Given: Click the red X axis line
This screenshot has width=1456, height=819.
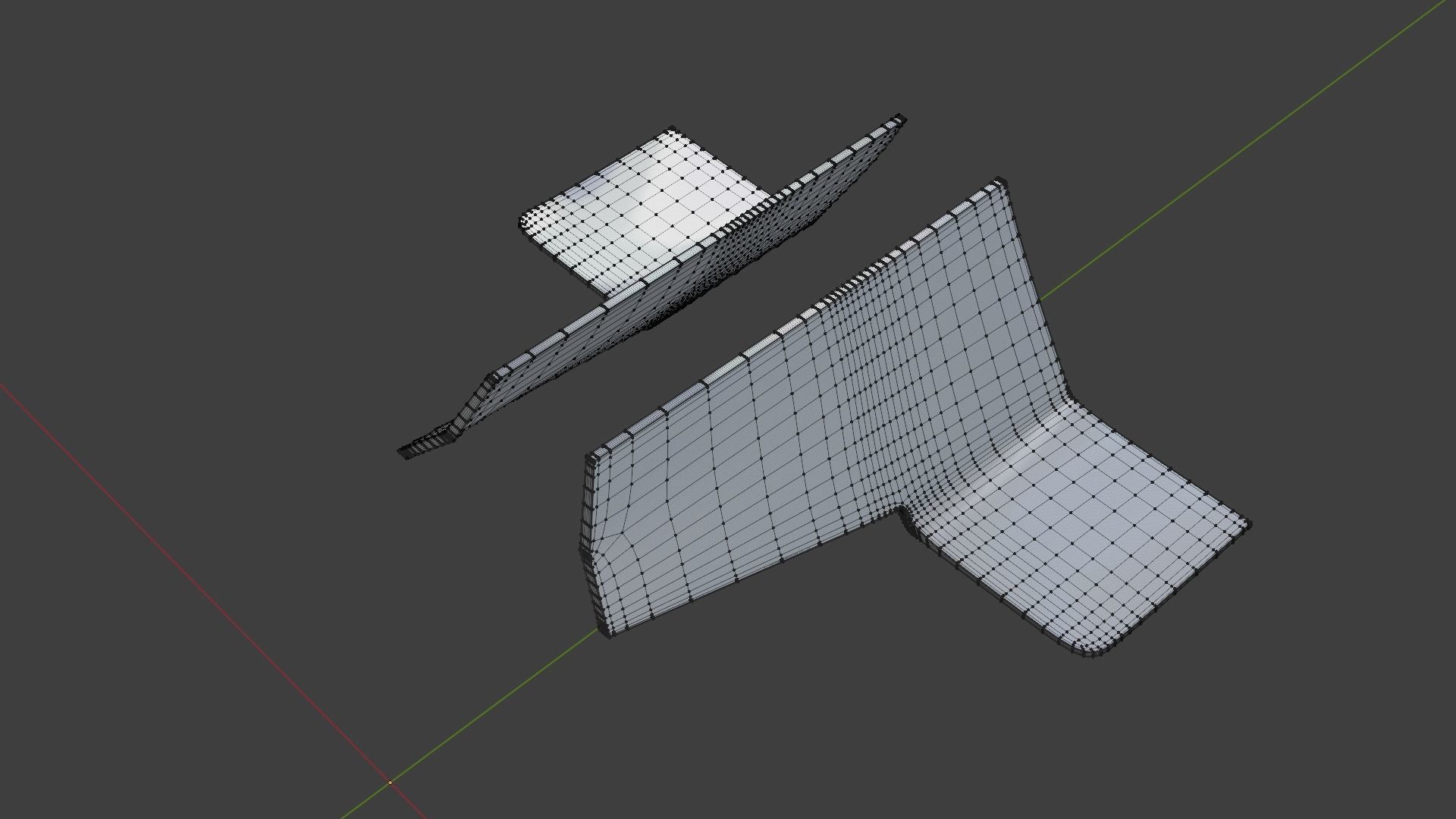Looking at the screenshot, I should point(190,576).
